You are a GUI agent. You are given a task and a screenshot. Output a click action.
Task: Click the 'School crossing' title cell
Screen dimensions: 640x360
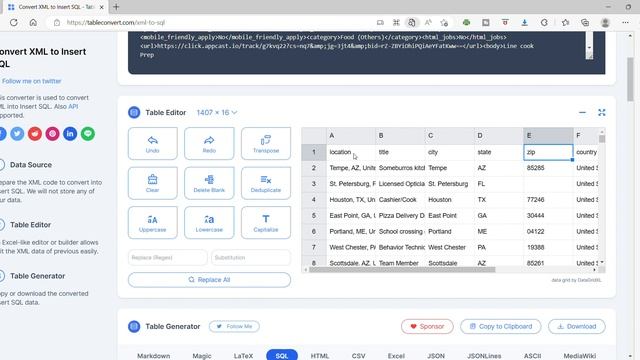click(400, 231)
